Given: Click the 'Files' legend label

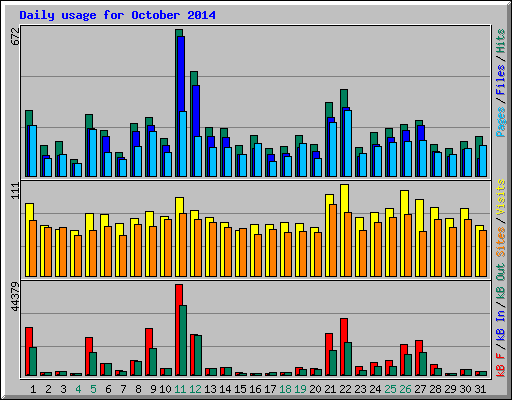Looking at the screenshot, I should pyautogui.click(x=501, y=80).
